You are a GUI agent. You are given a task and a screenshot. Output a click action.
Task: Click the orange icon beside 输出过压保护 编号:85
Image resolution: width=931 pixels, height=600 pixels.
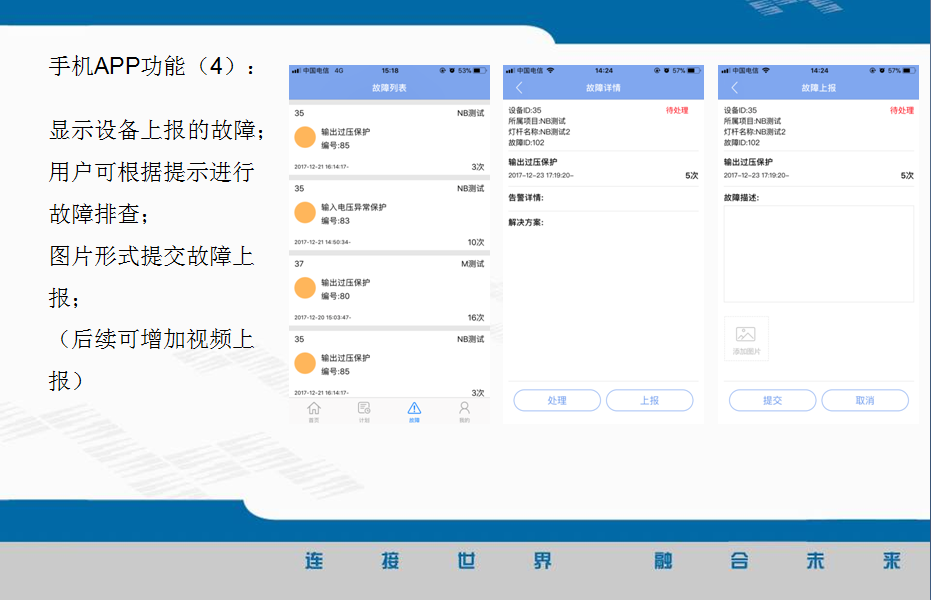click(305, 137)
